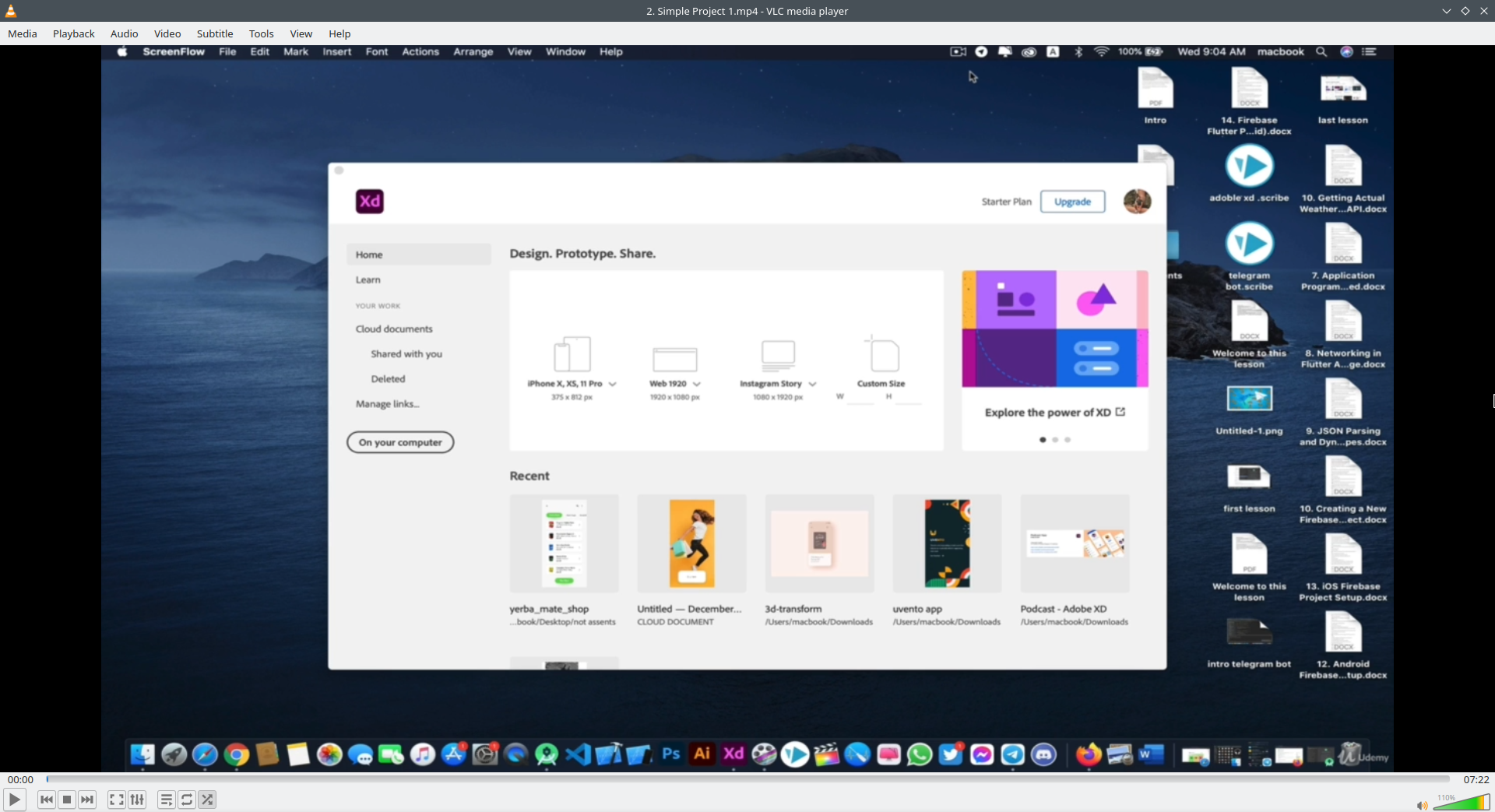This screenshot has width=1495, height=812.
Task: Click the Instagram Story artboard preset icon
Action: click(x=778, y=355)
